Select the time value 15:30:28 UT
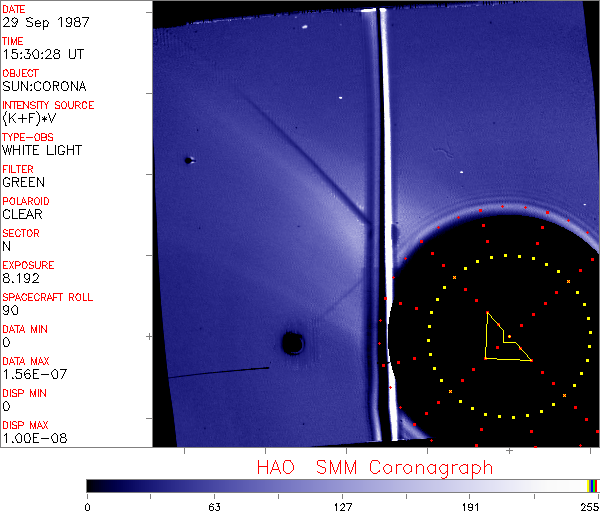This screenshot has height=512, width=600. point(42,54)
